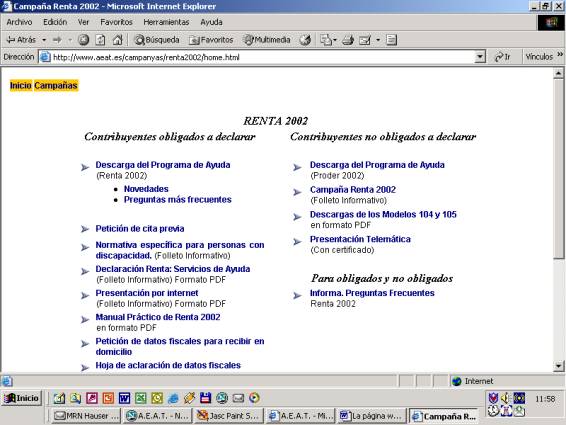
Task: Click the page scrollbar down arrow
Action: tap(558, 366)
